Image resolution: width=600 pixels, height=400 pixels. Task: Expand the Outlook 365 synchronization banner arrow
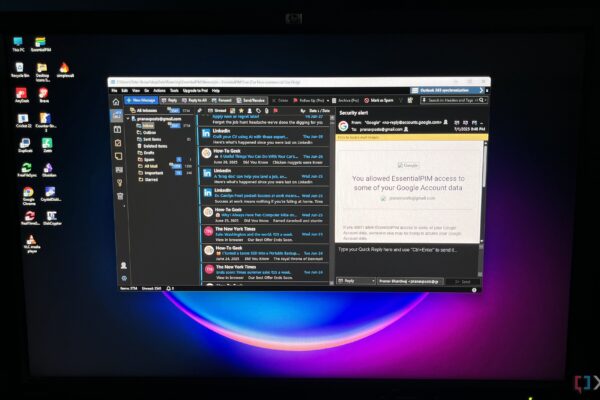click(x=481, y=90)
